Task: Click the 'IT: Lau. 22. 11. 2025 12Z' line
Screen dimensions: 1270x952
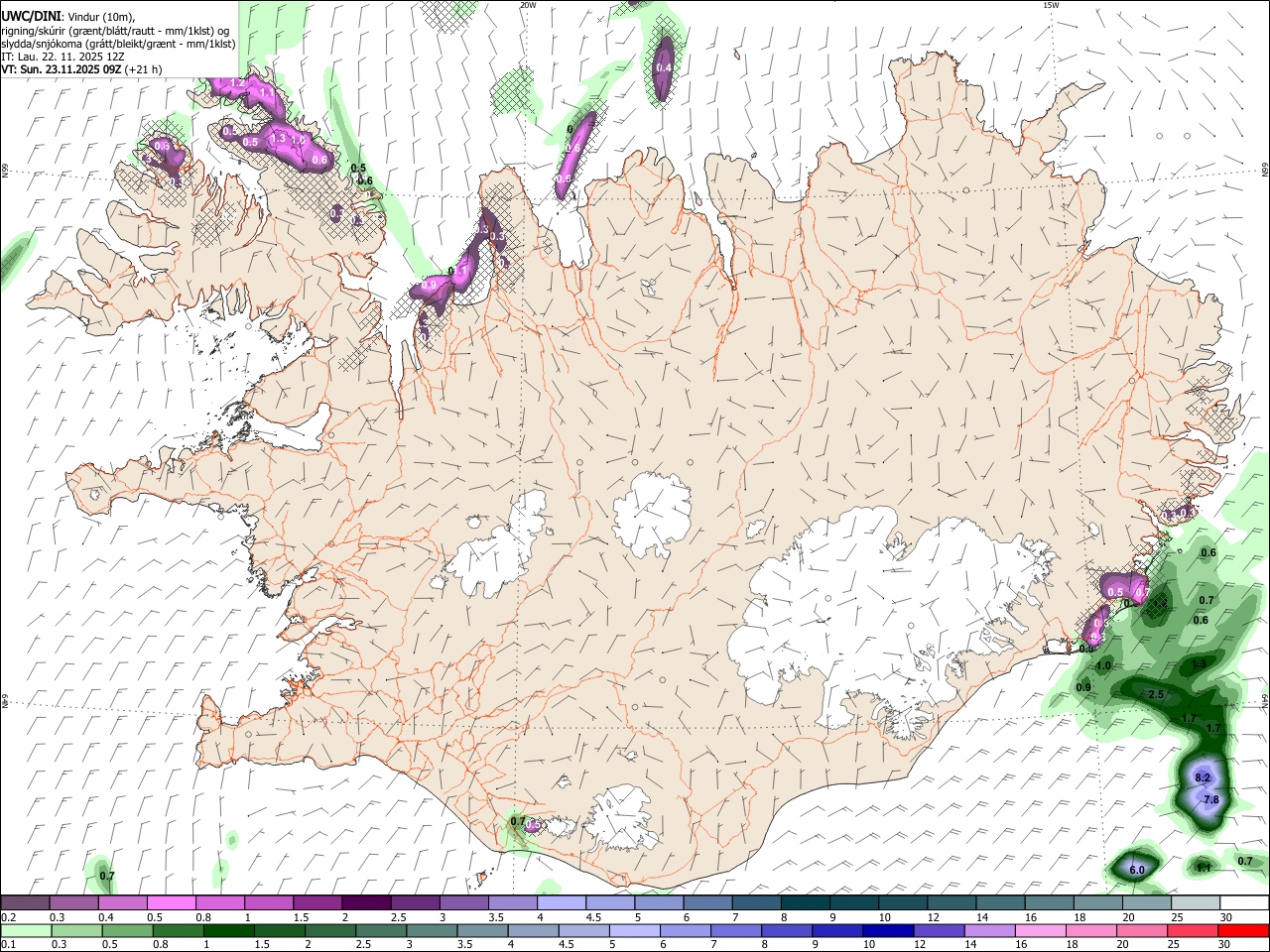Action: [x=64, y=57]
